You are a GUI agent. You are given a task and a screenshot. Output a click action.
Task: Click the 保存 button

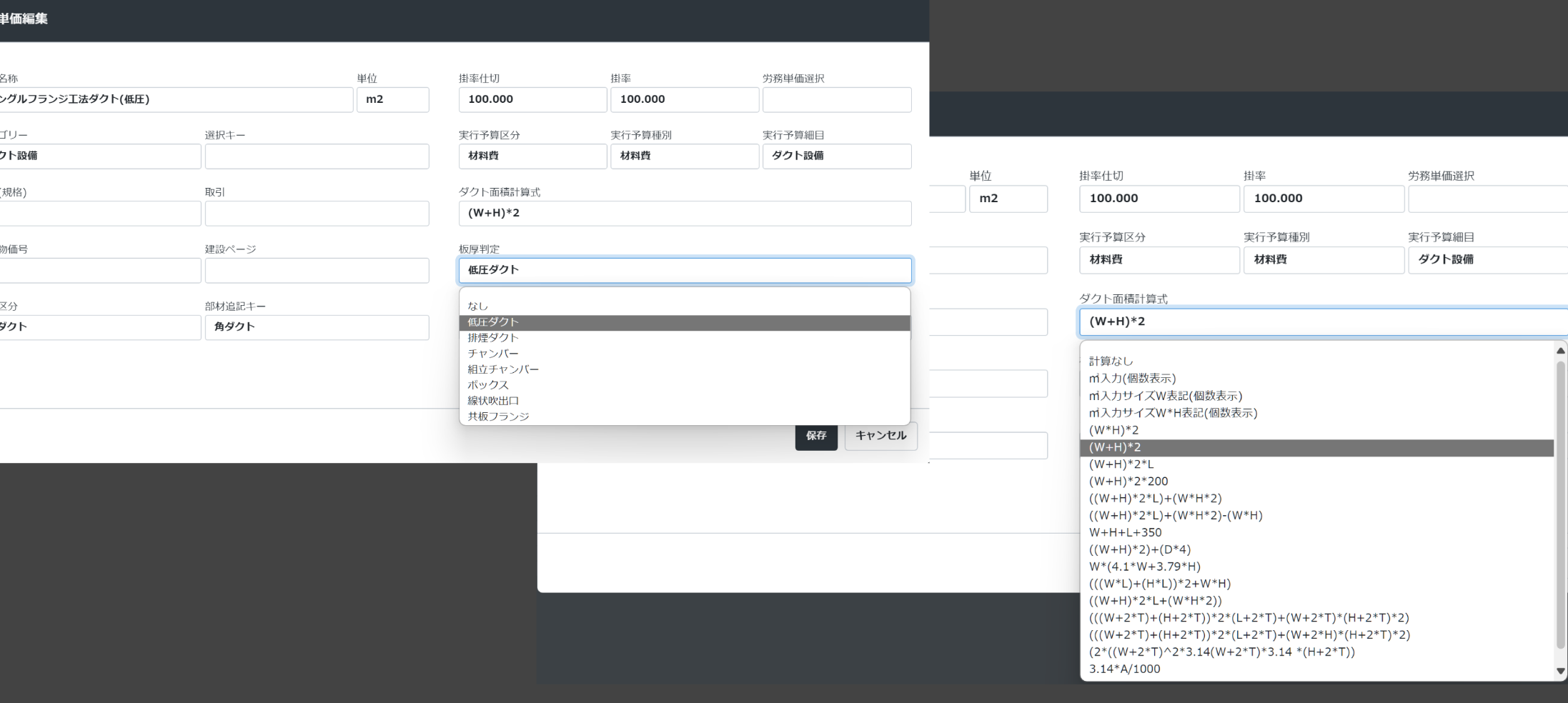[x=816, y=435]
